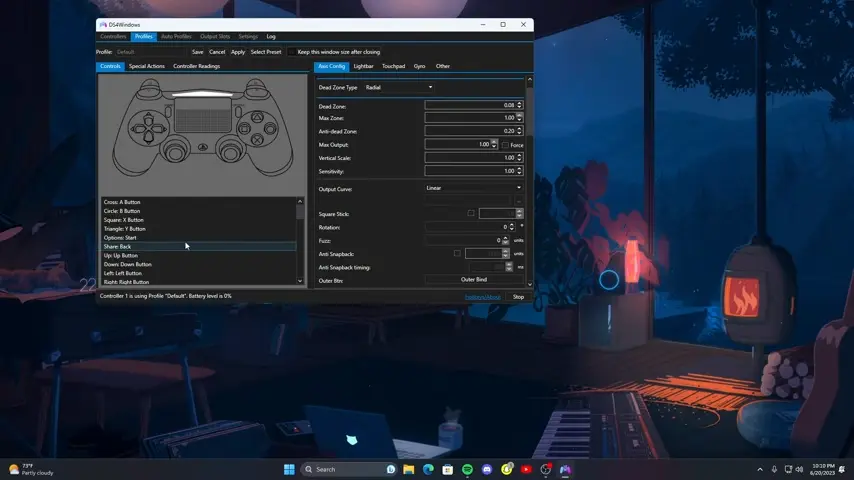The image size is (854, 480).
Task: Click the Profile name field showing Default
Action: point(149,52)
